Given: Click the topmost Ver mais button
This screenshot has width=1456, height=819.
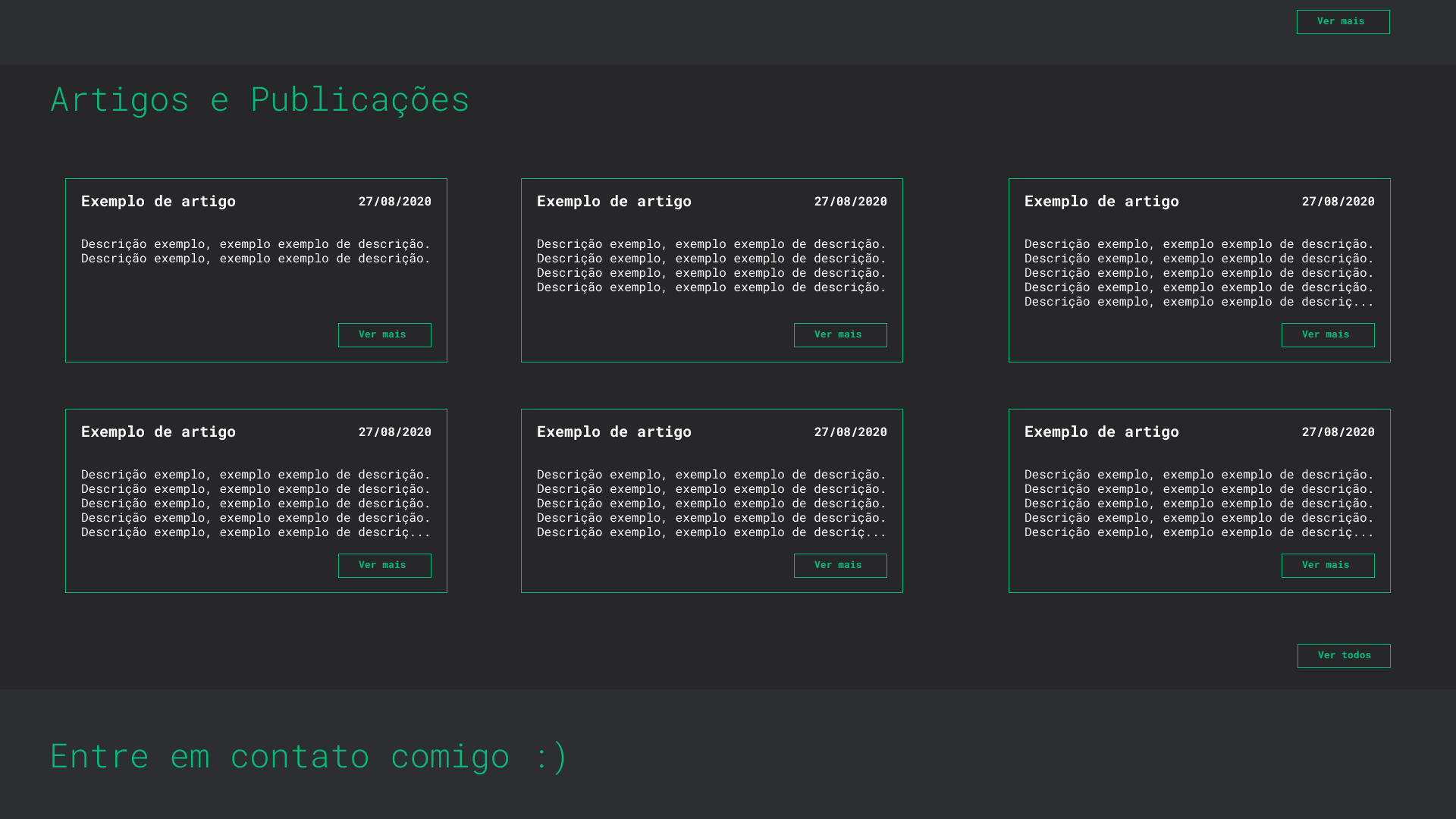Looking at the screenshot, I should pos(1342,22).
